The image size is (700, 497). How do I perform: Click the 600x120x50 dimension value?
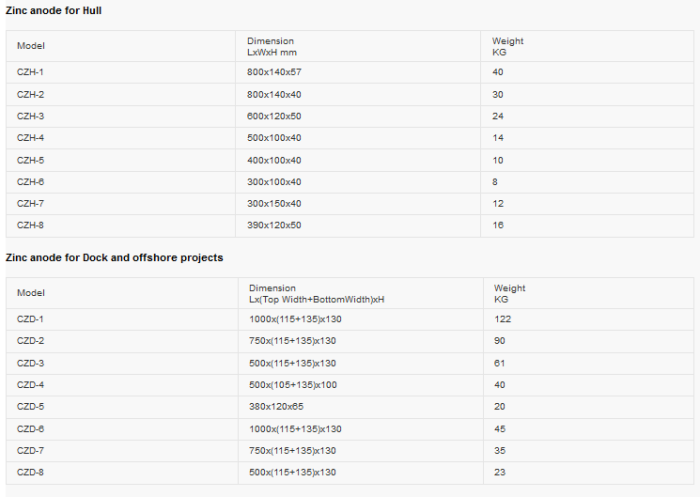(x=274, y=116)
